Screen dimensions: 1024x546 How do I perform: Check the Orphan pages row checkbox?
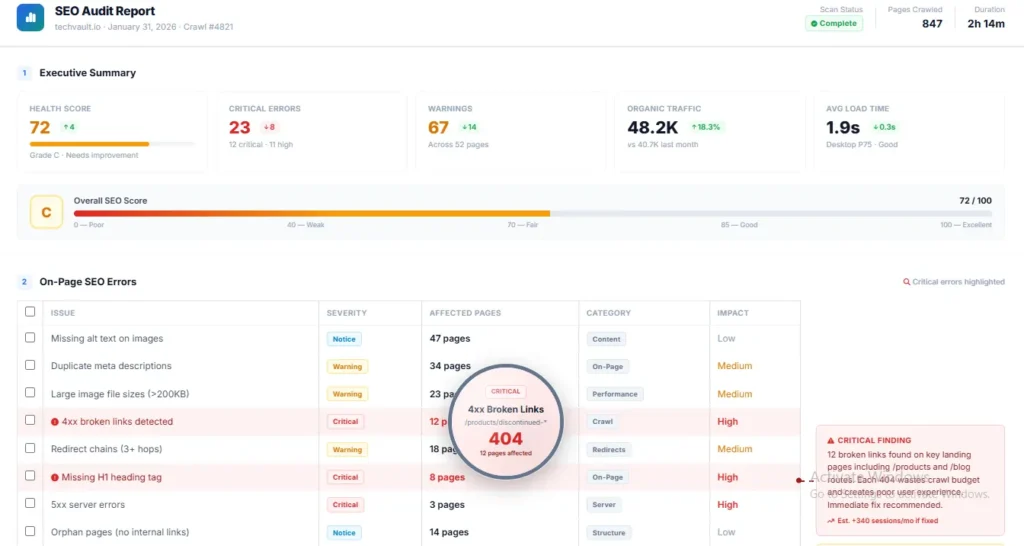tap(30, 531)
